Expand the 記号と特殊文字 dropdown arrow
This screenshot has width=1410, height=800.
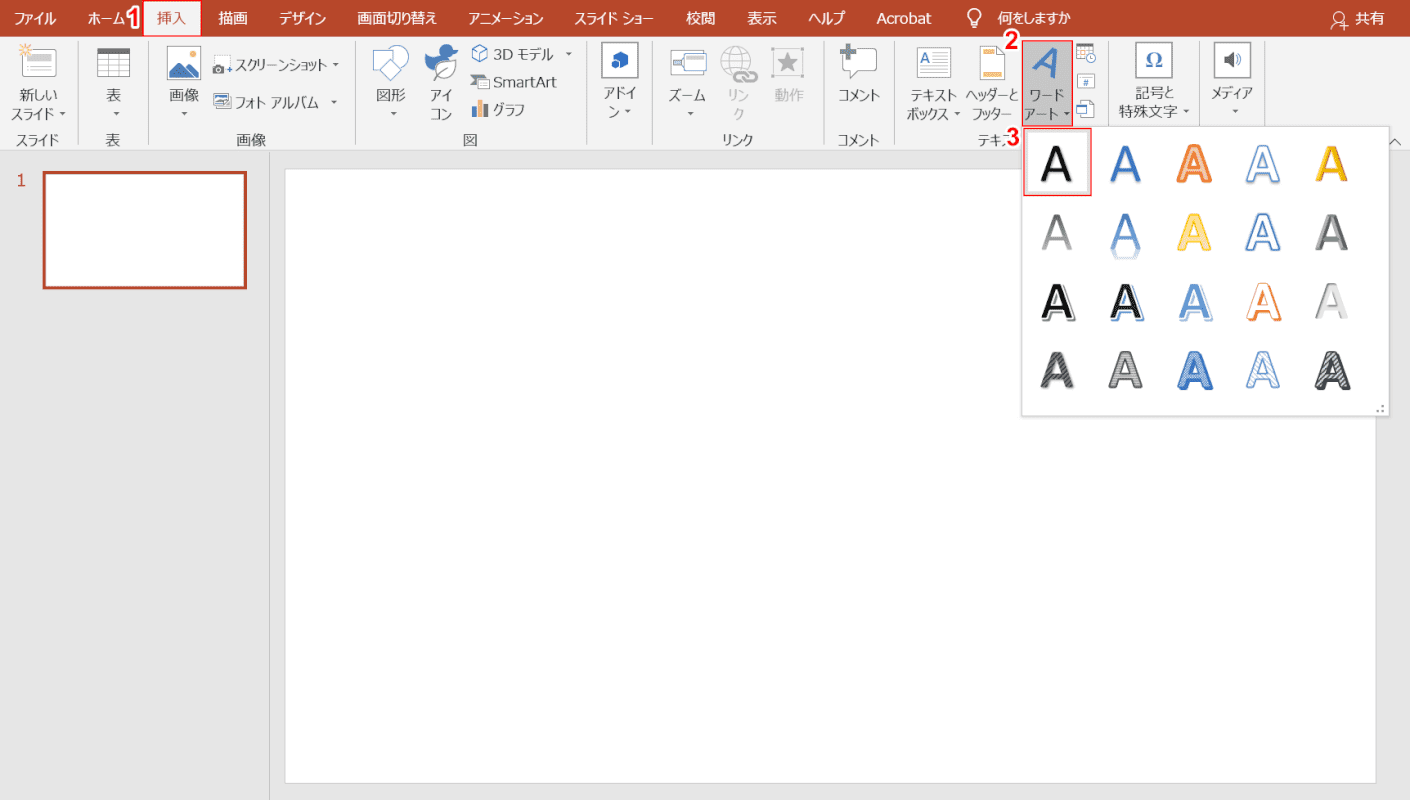pos(1186,112)
